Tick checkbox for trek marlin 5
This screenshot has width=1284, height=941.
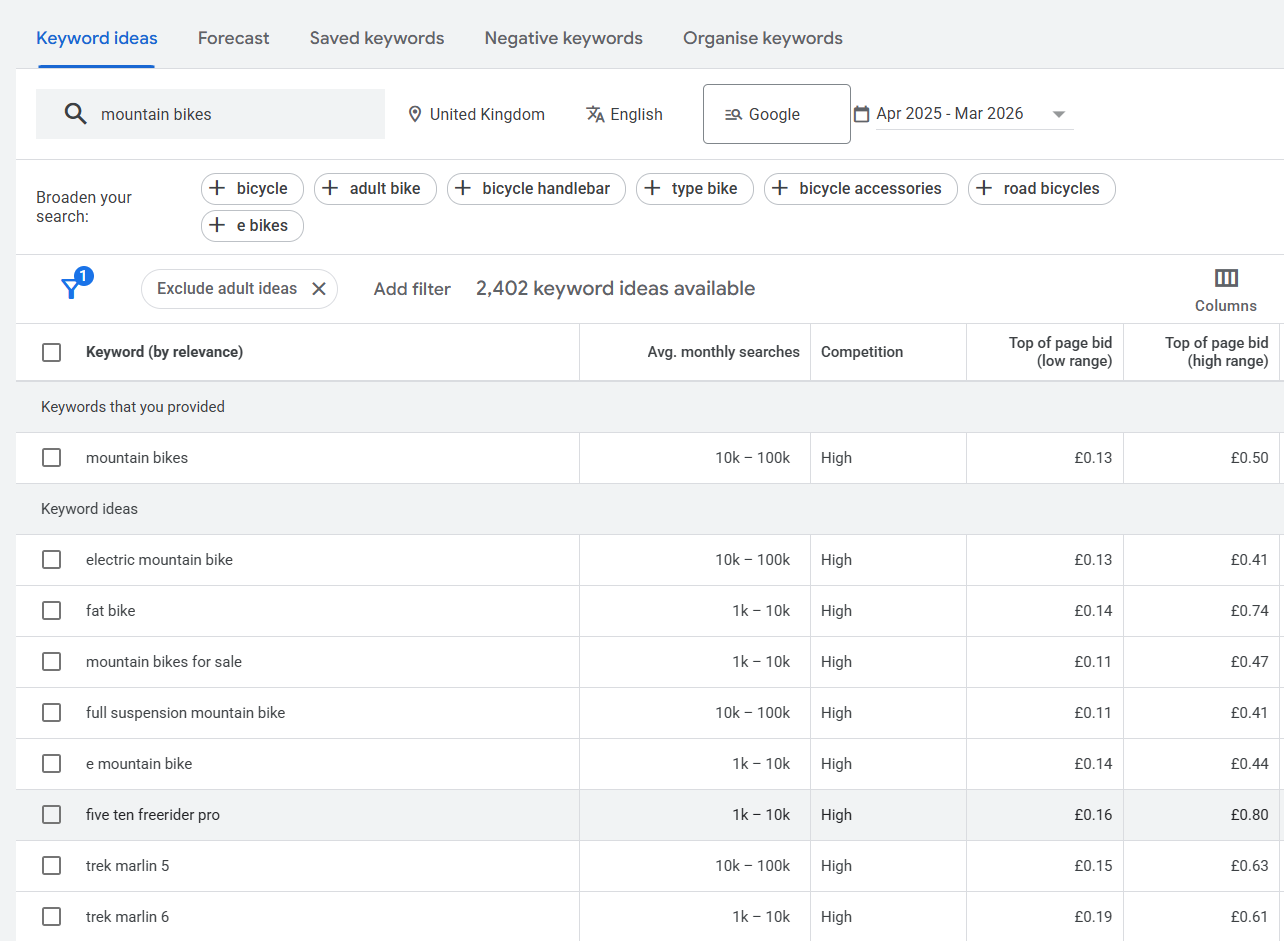tap(51, 866)
